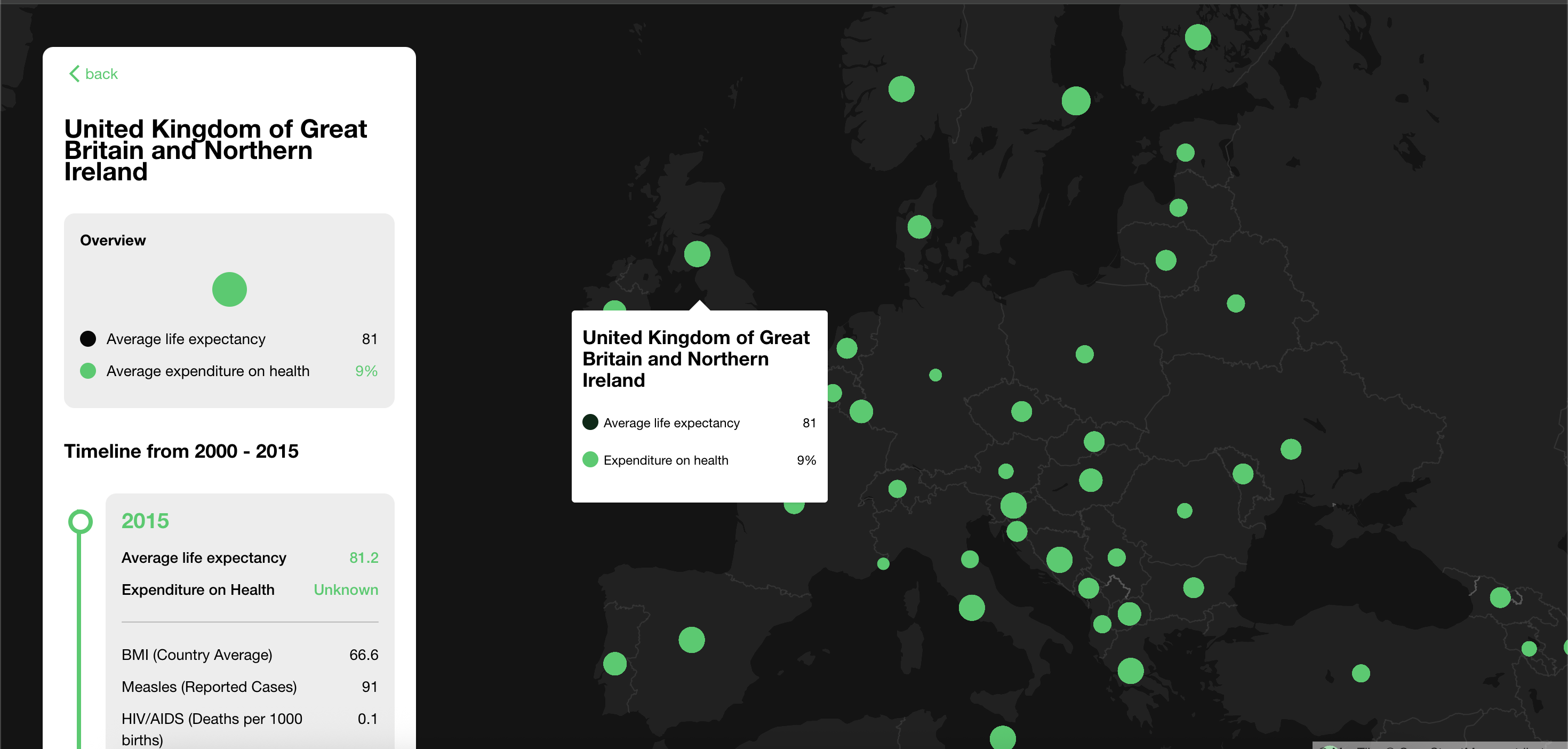Viewport: 1568px width, 749px height.
Task: Go back using the green chevron arrow
Action: [x=74, y=74]
